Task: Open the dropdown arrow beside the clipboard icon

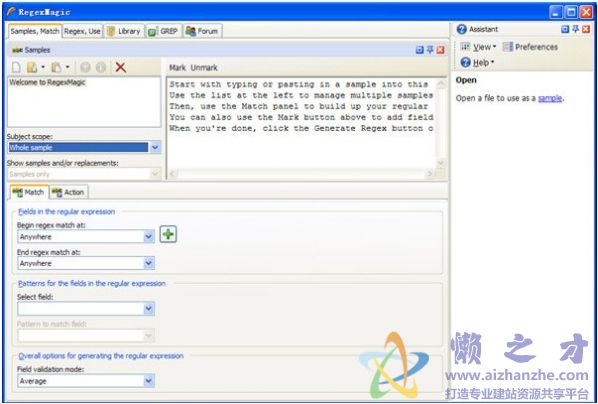Action: [x=68, y=68]
